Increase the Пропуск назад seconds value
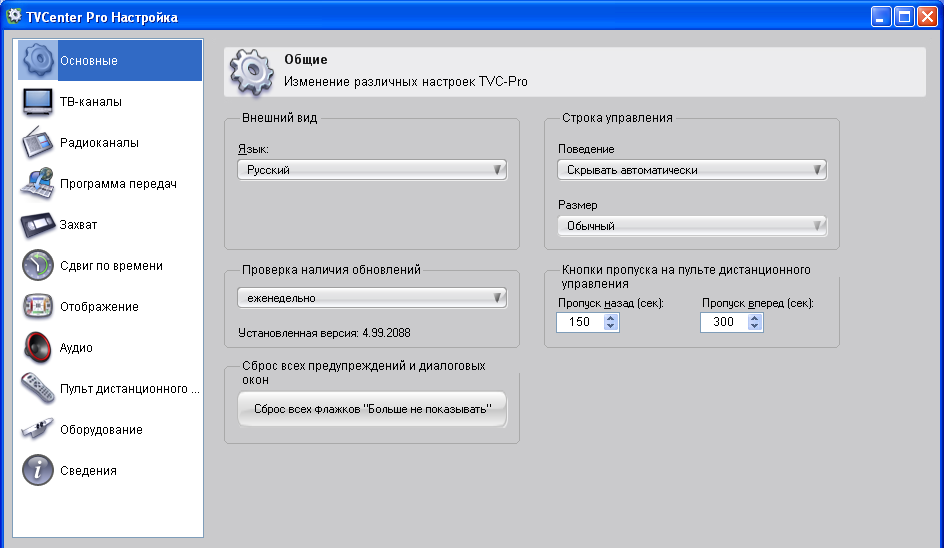 (x=610, y=317)
